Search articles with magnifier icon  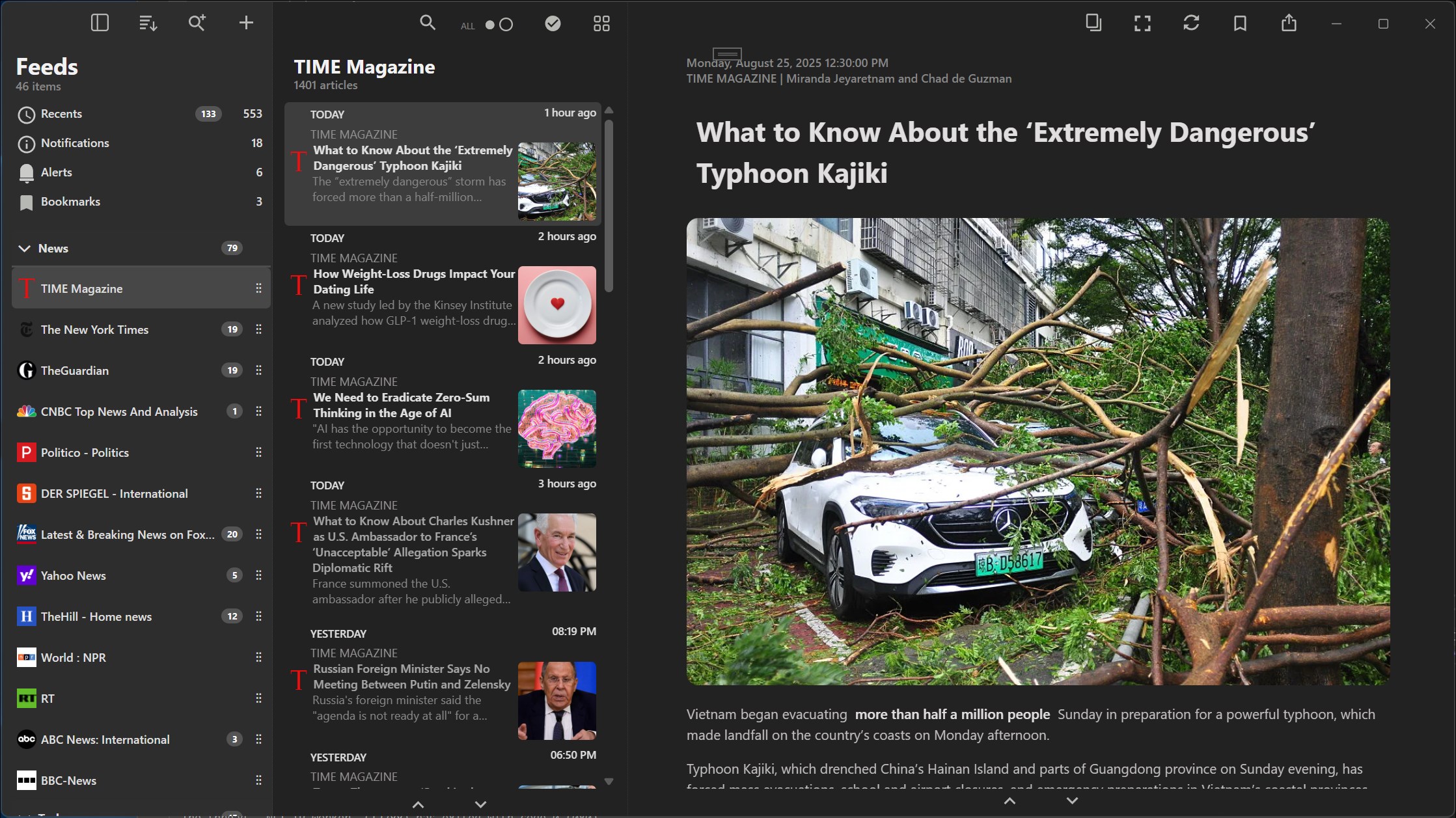point(428,23)
